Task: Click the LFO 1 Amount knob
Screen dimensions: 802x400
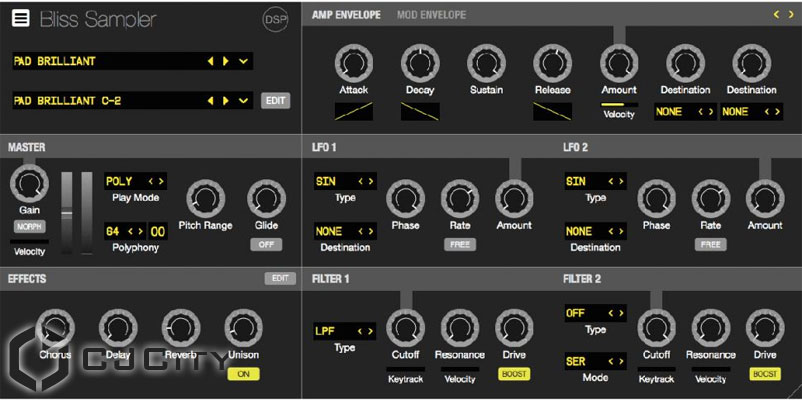Action: click(x=515, y=198)
